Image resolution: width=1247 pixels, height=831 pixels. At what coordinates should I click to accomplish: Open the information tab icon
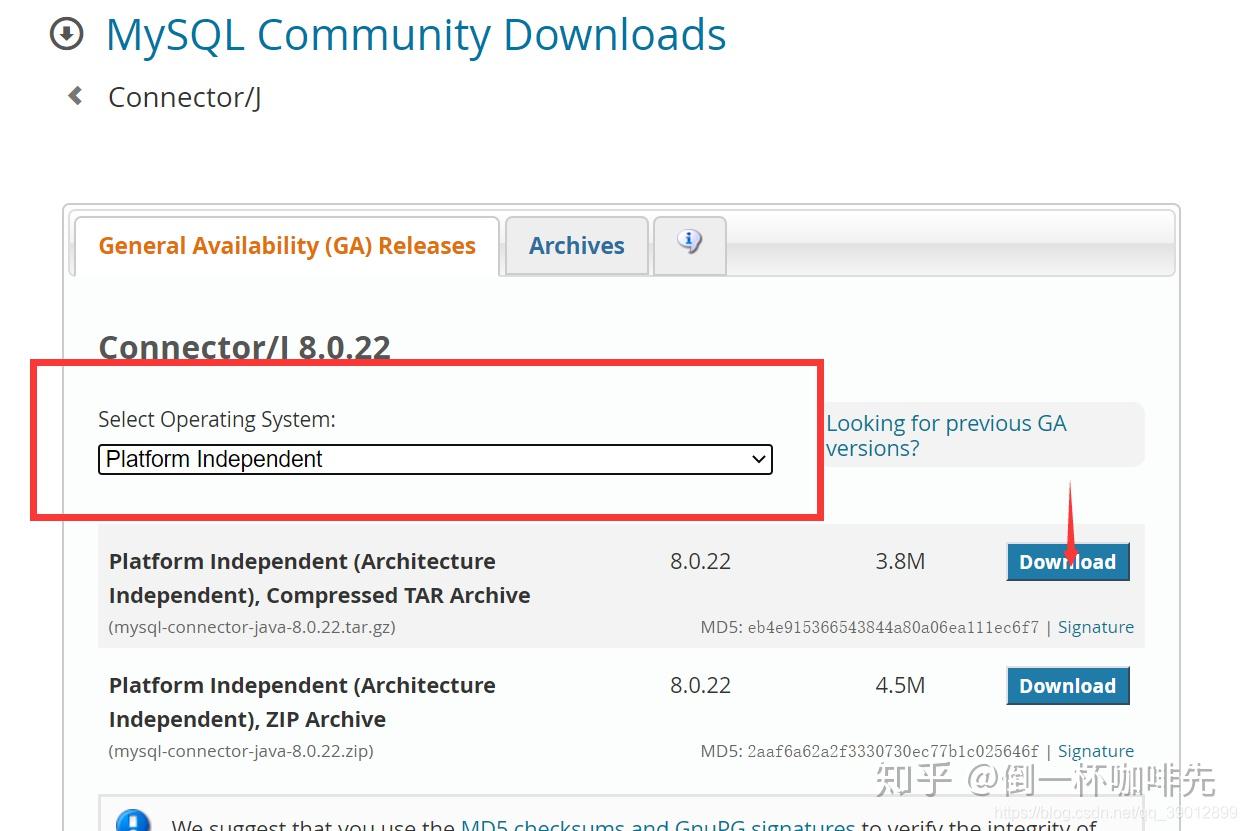pos(689,243)
